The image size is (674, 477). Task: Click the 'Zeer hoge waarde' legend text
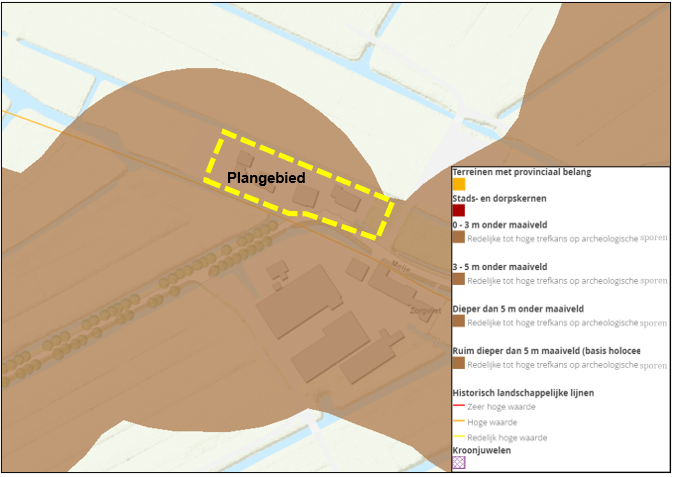(x=502, y=407)
